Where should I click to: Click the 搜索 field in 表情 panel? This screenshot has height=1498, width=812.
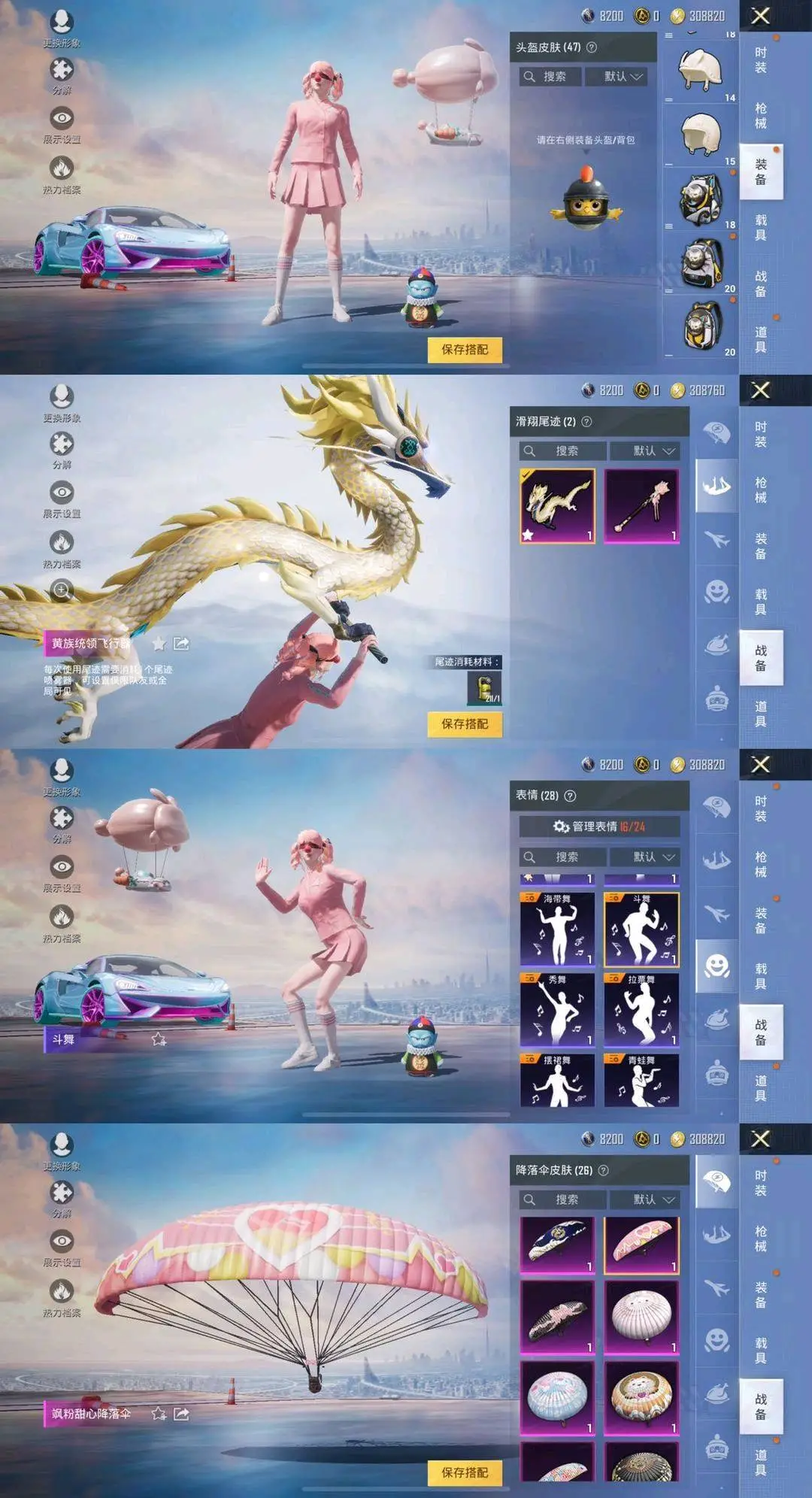[562, 857]
